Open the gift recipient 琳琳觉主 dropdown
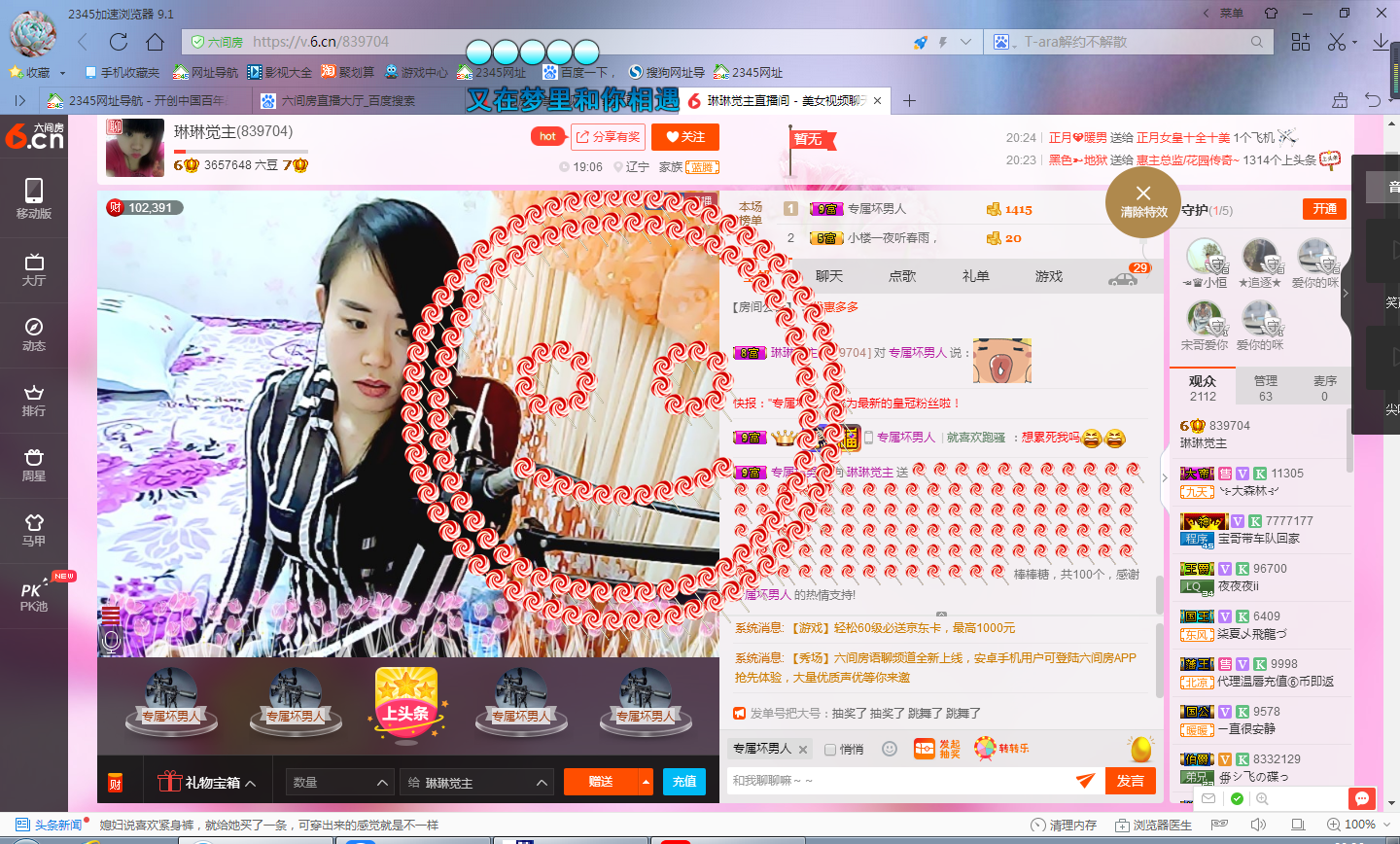Image resolution: width=1400 pixels, height=844 pixels. point(477,782)
